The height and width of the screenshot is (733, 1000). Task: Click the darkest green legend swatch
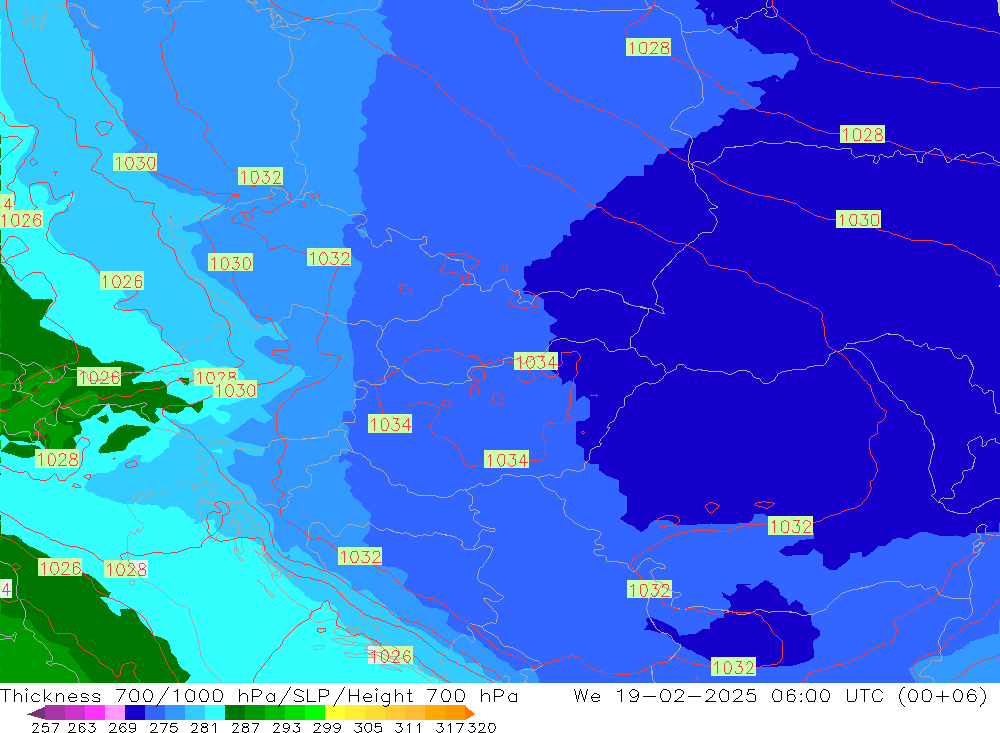(235, 713)
